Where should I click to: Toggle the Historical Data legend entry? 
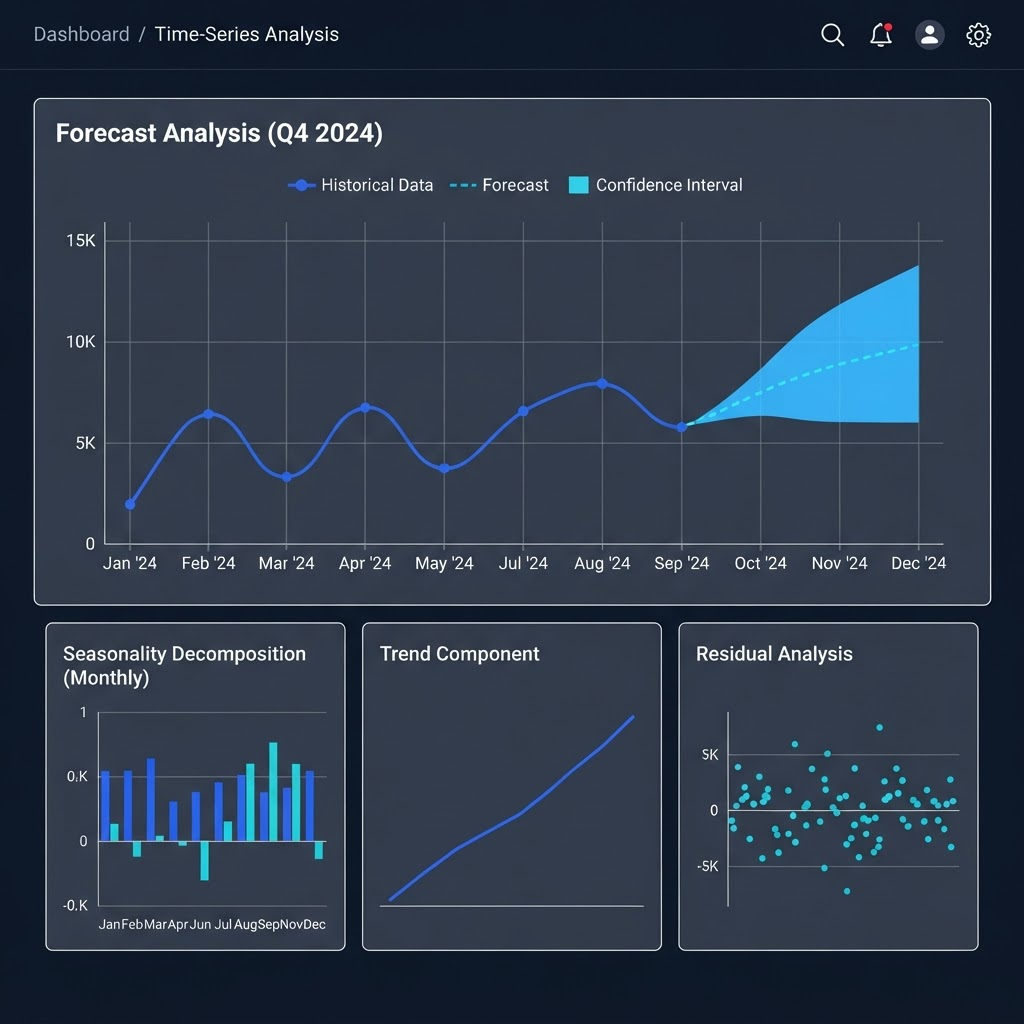[x=360, y=185]
